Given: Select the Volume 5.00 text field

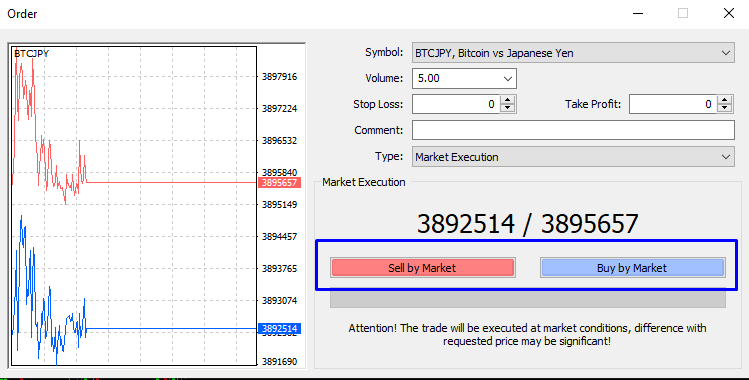Looking at the screenshot, I should pos(456,79).
